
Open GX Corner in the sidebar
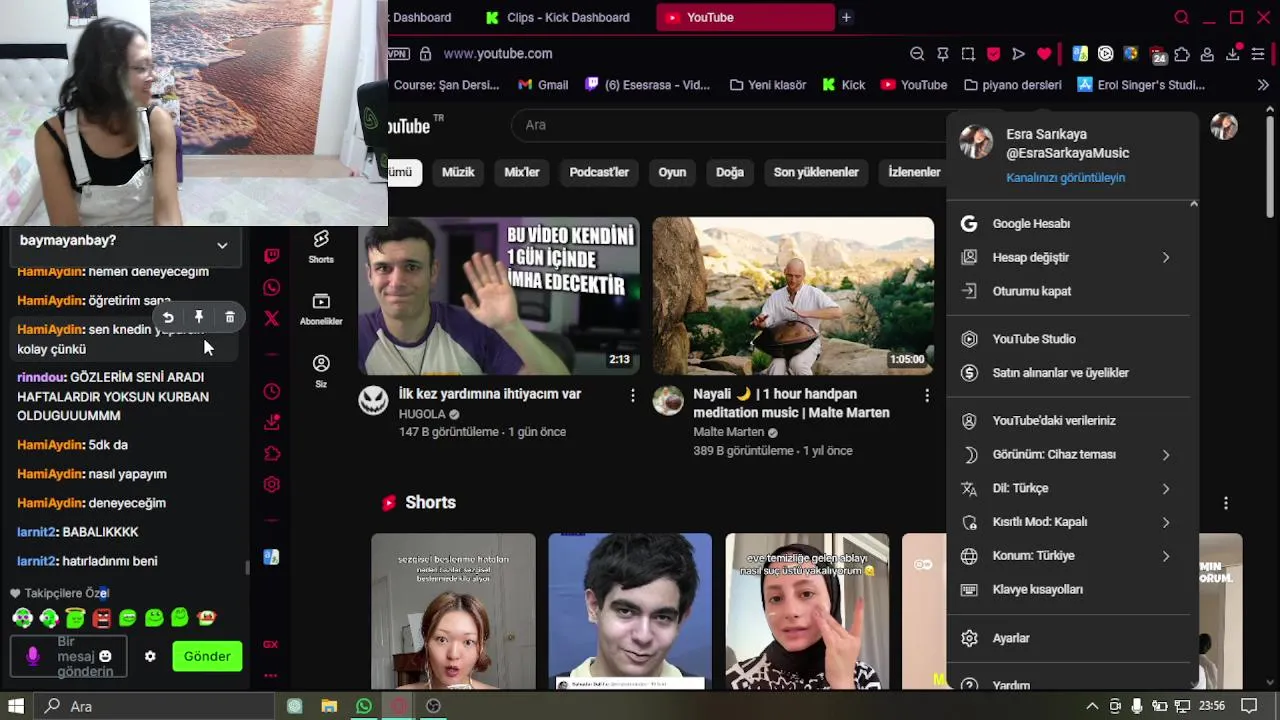tap(271, 644)
